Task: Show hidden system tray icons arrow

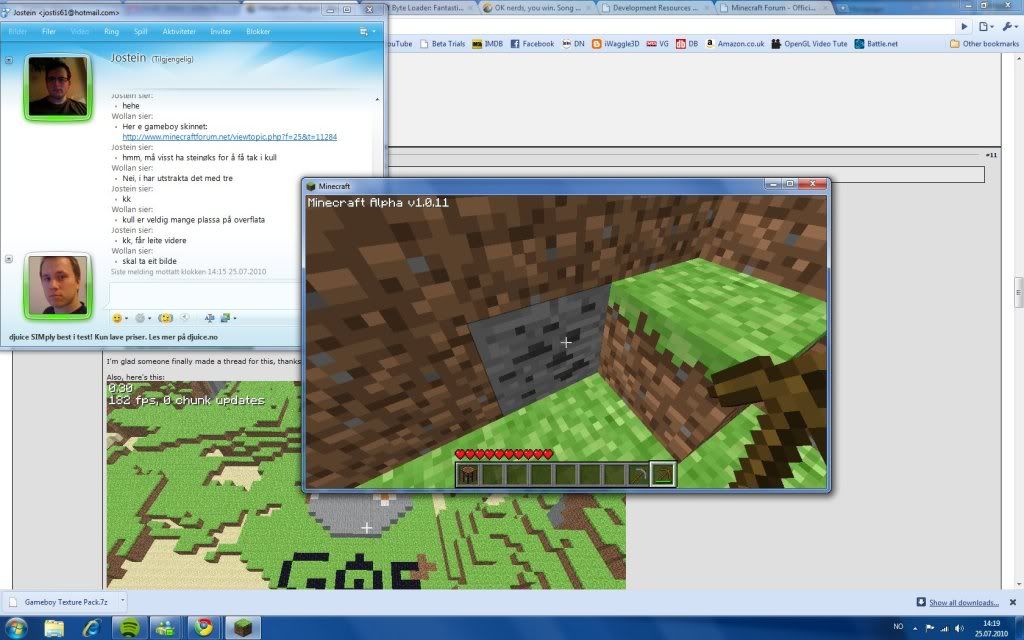Action: [x=916, y=628]
